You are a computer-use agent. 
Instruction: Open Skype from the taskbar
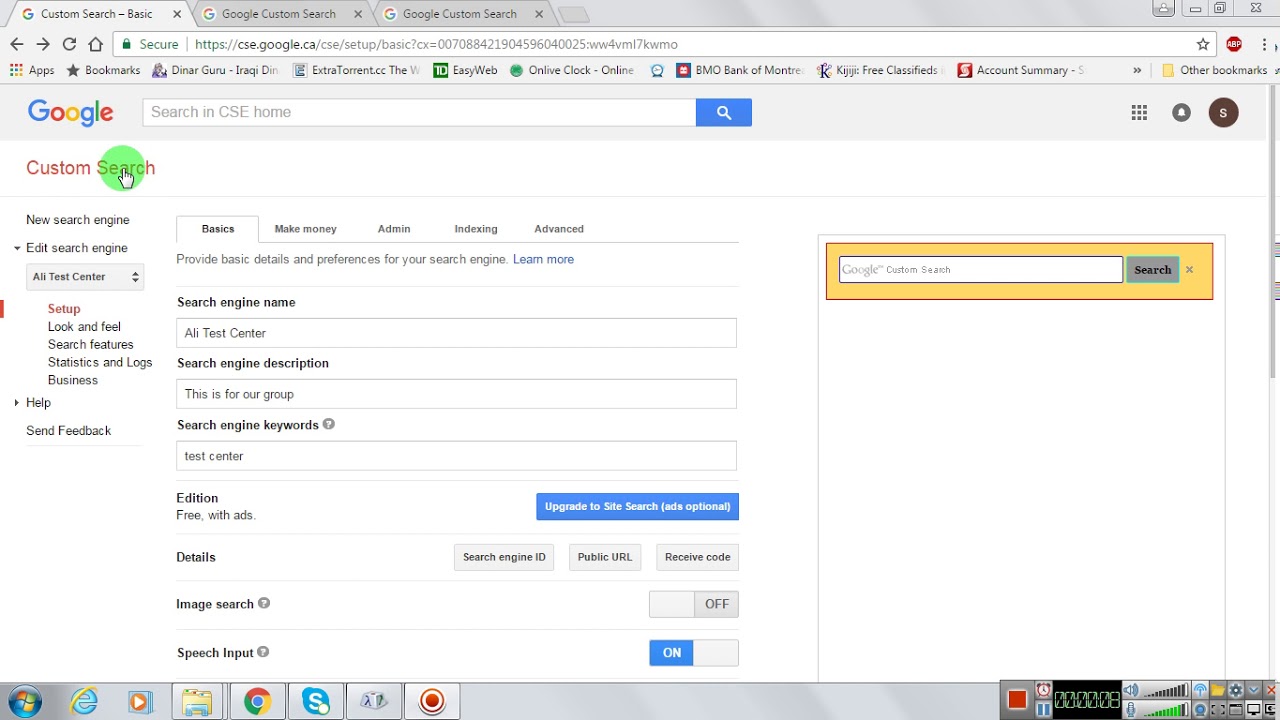[x=316, y=702]
